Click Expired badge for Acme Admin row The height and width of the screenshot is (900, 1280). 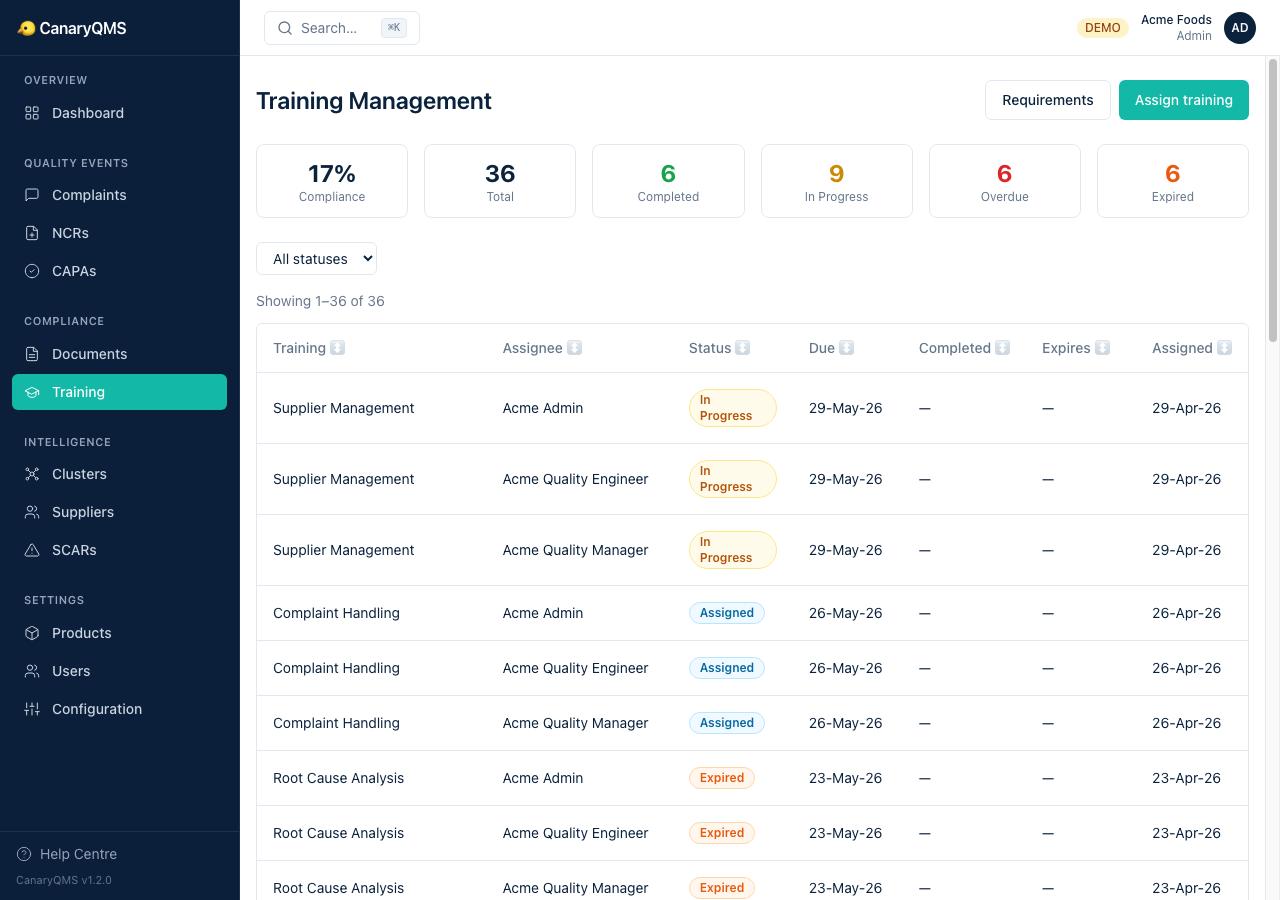tap(721, 778)
